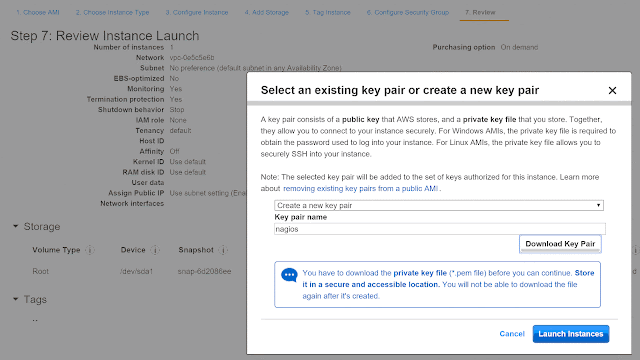The width and height of the screenshot is (640, 360).
Task: Click the Key pair name field
Action: click(x=440, y=229)
